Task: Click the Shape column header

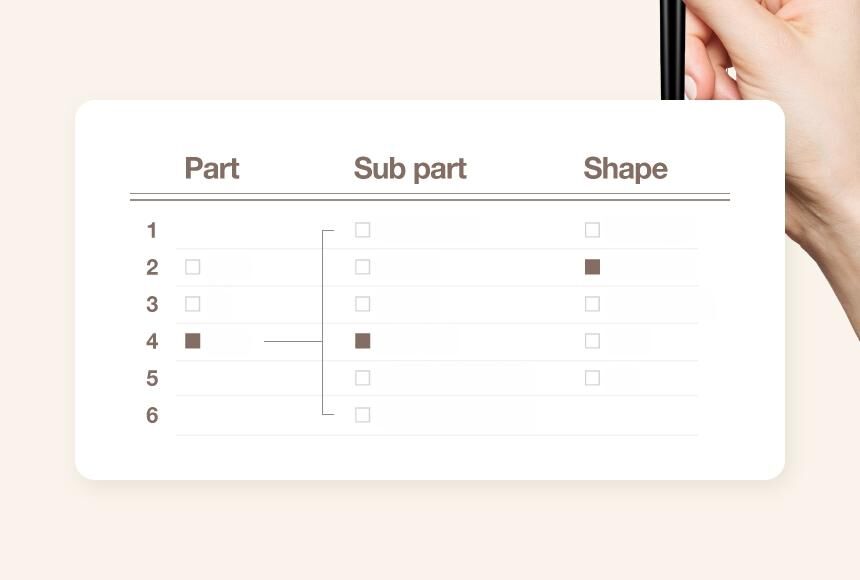Action: [625, 168]
